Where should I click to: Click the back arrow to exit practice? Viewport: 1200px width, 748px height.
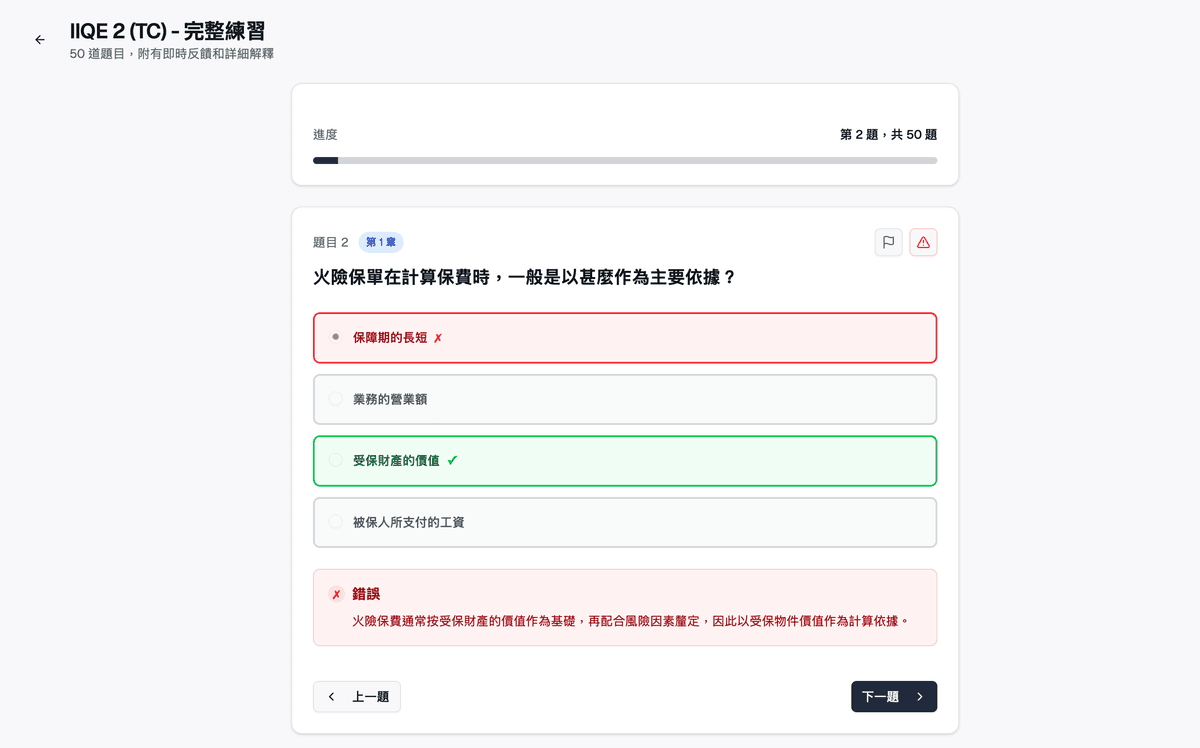[39, 39]
